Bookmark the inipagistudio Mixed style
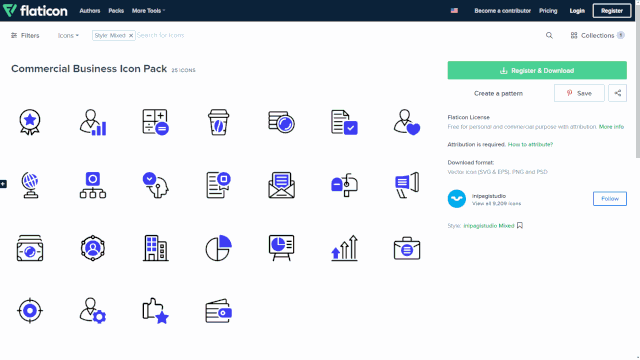The image size is (640, 360). pos(520,226)
